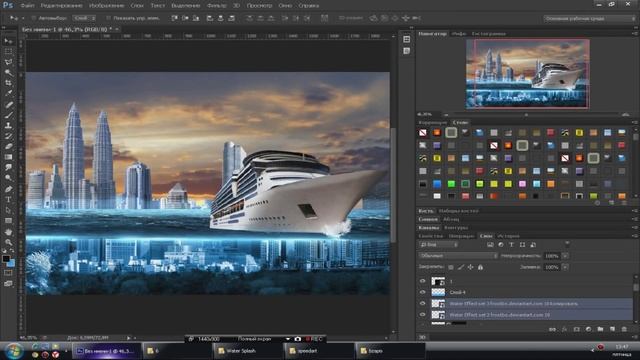Select the Rectangular Marquee tool
Screen dimensions: 640x360
[x=8, y=51]
